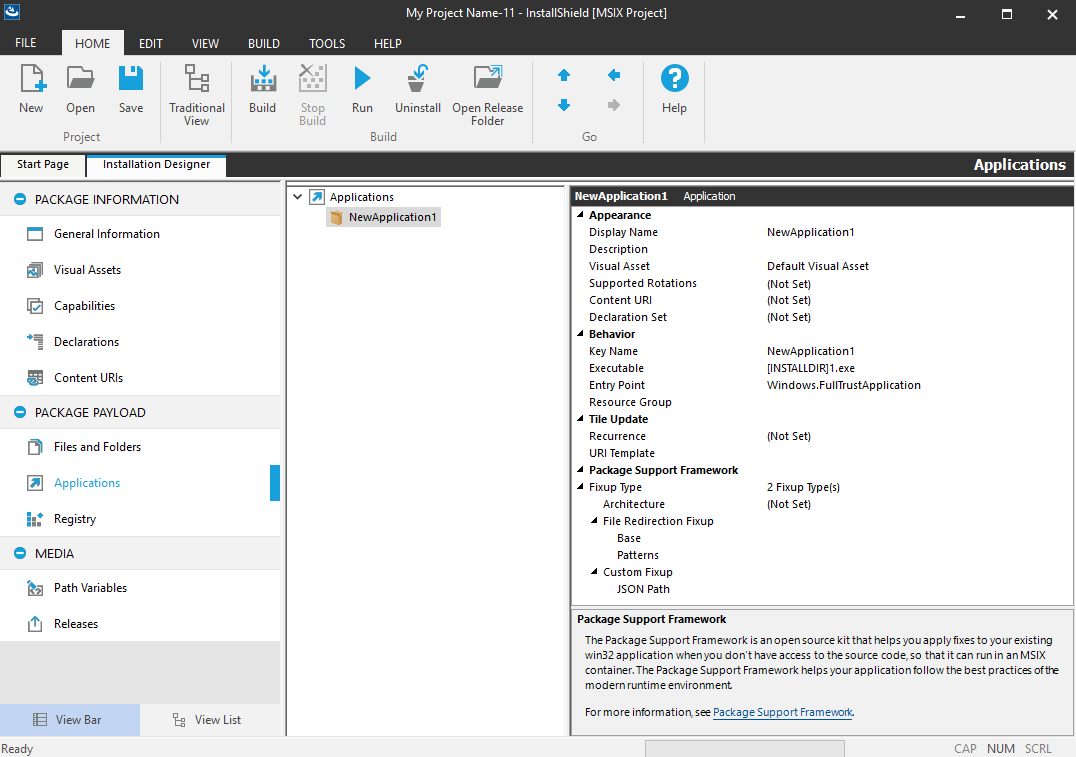Open the BUILD ribbon tab

click(264, 44)
